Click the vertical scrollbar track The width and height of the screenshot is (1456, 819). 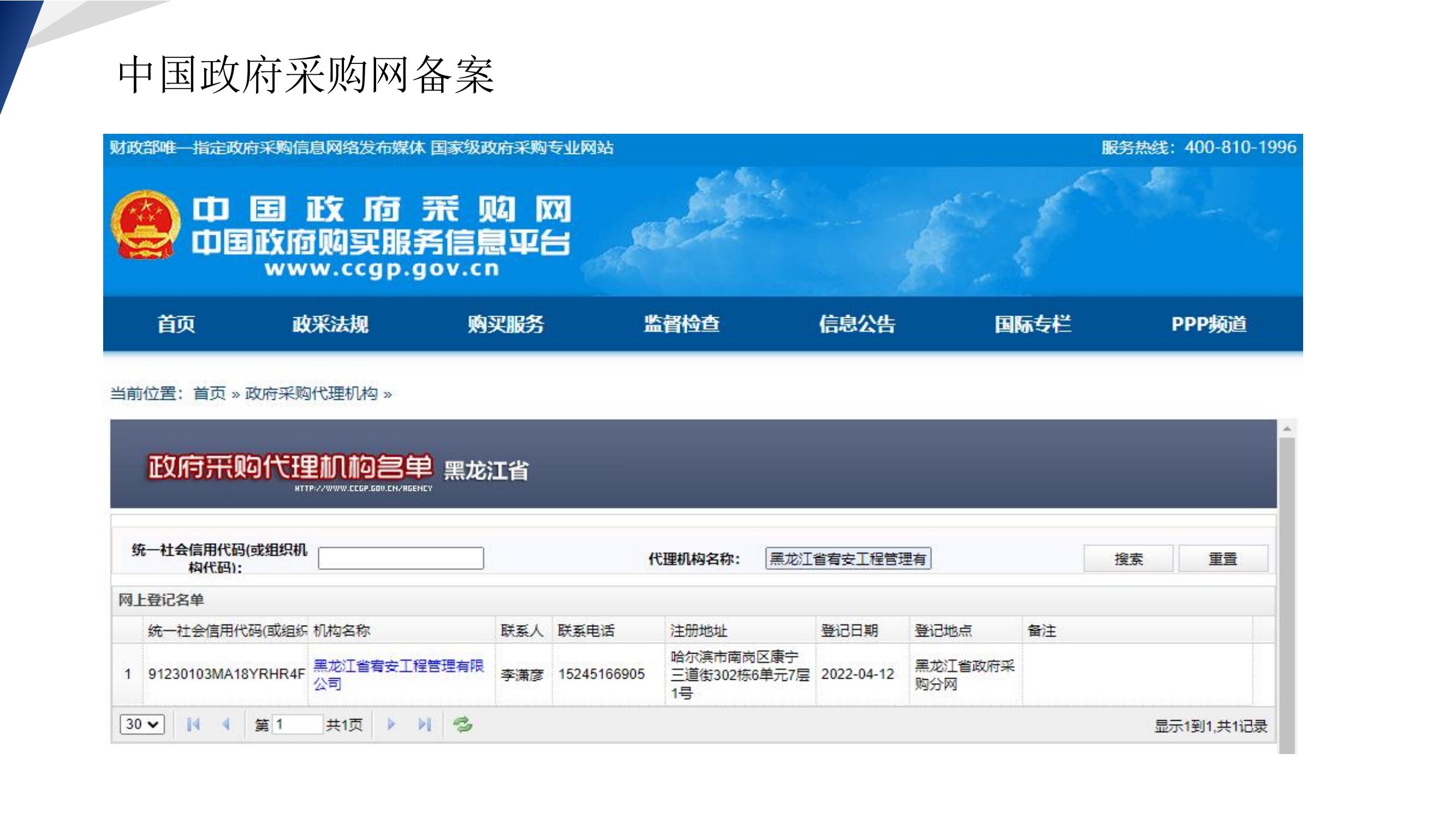coord(1287,596)
